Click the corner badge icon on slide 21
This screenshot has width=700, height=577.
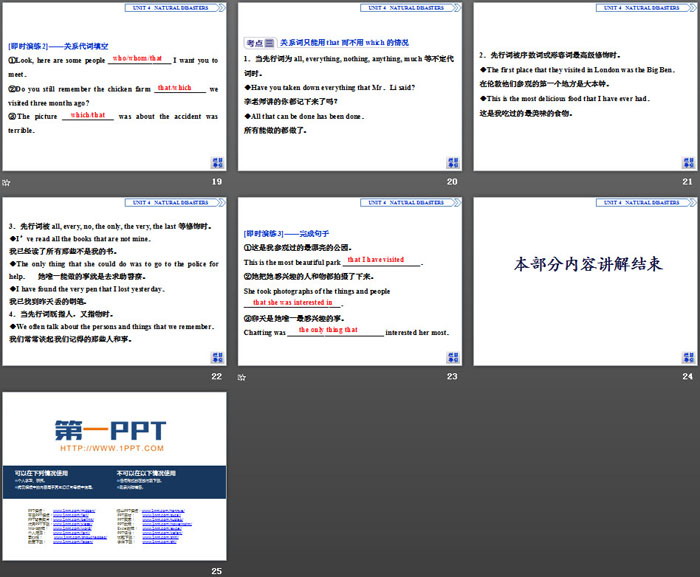pyautogui.click(x=685, y=163)
